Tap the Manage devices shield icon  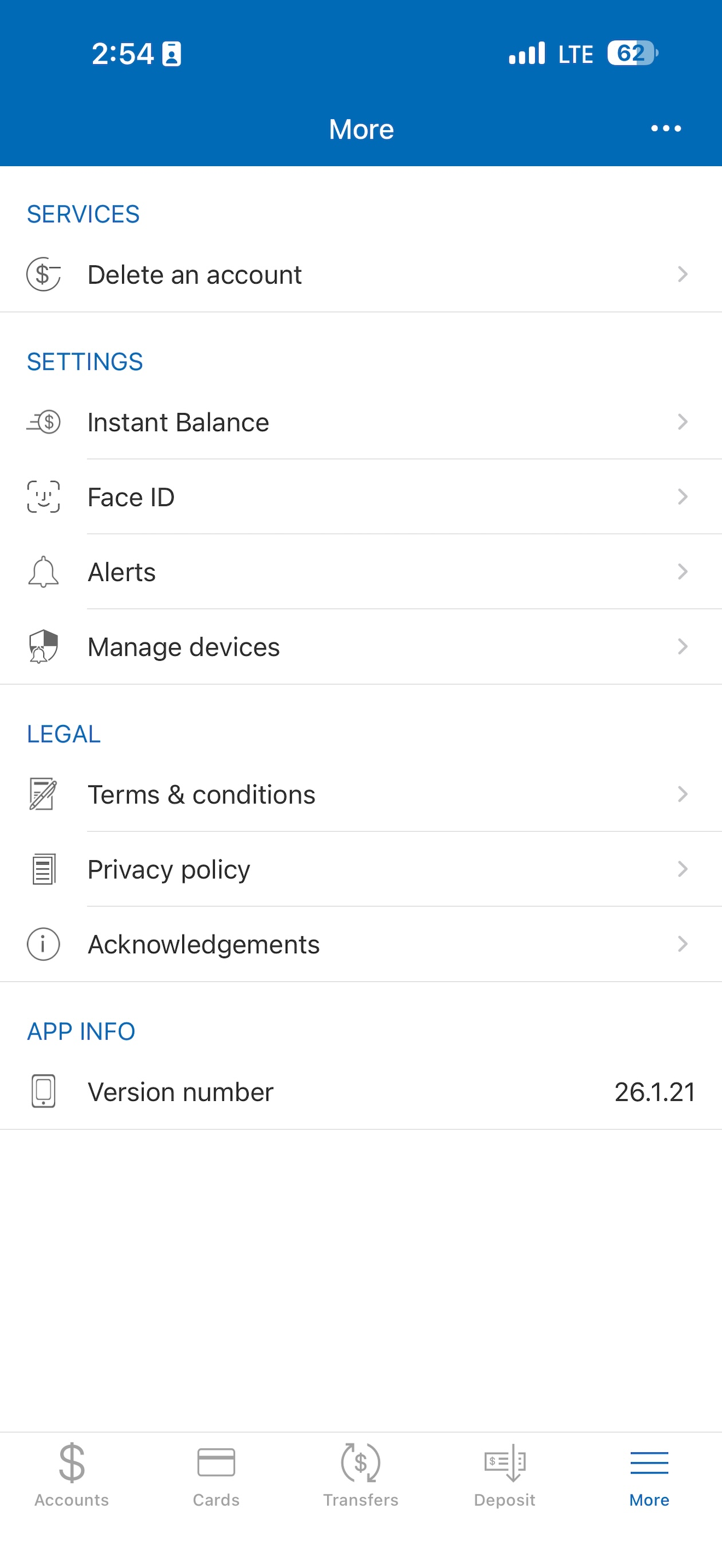[x=43, y=646]
